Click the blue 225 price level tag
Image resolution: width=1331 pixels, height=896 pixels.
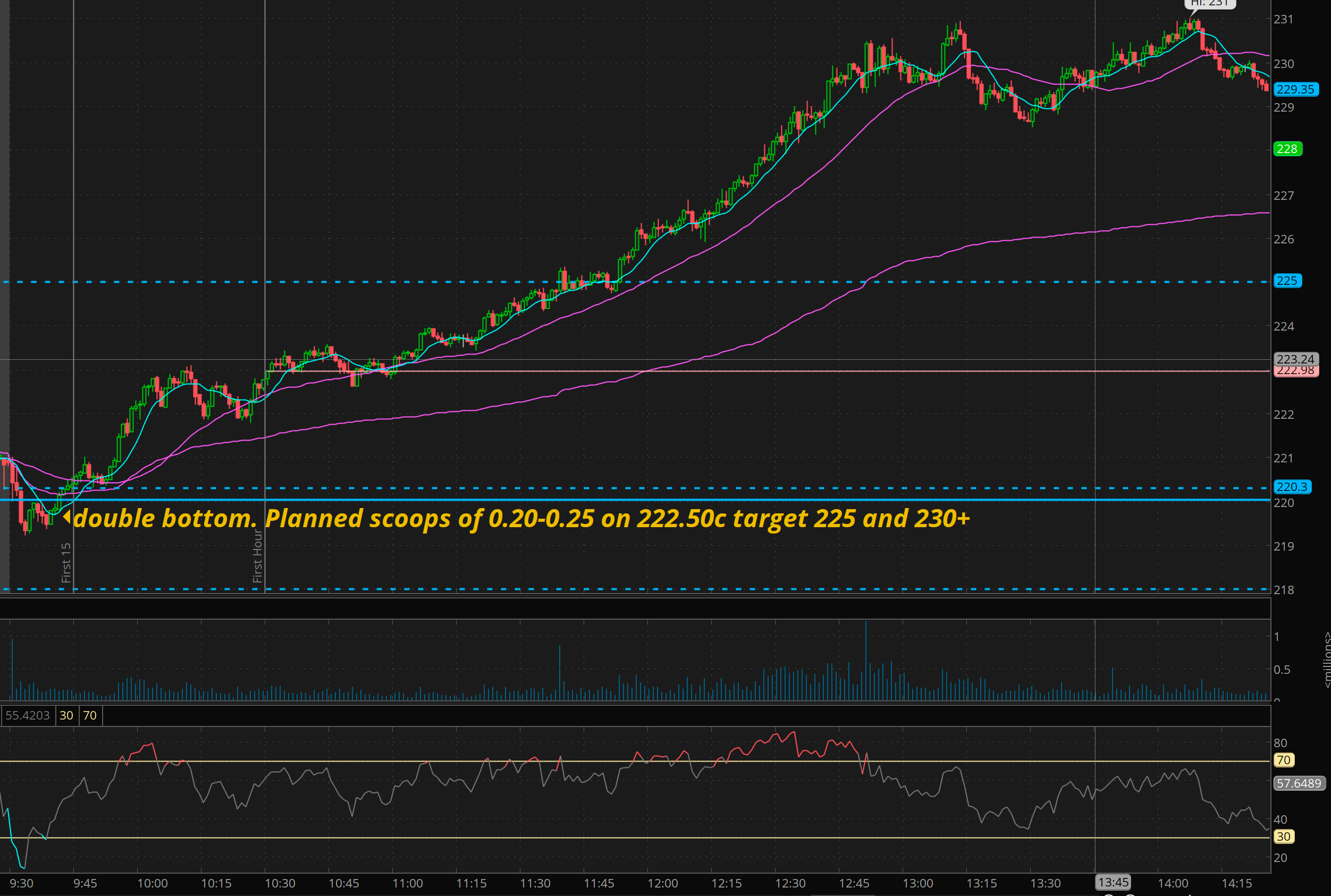coord(1287,281)
